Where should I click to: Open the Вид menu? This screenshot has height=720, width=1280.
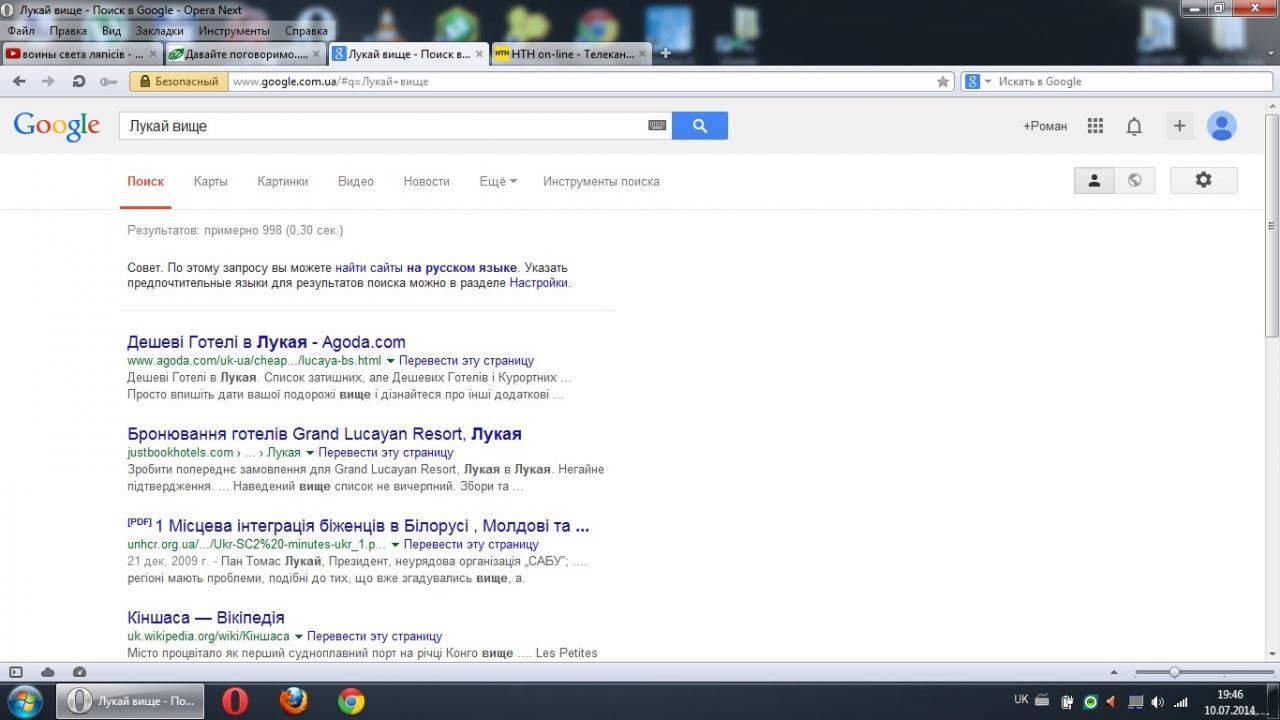pos(111,31)
